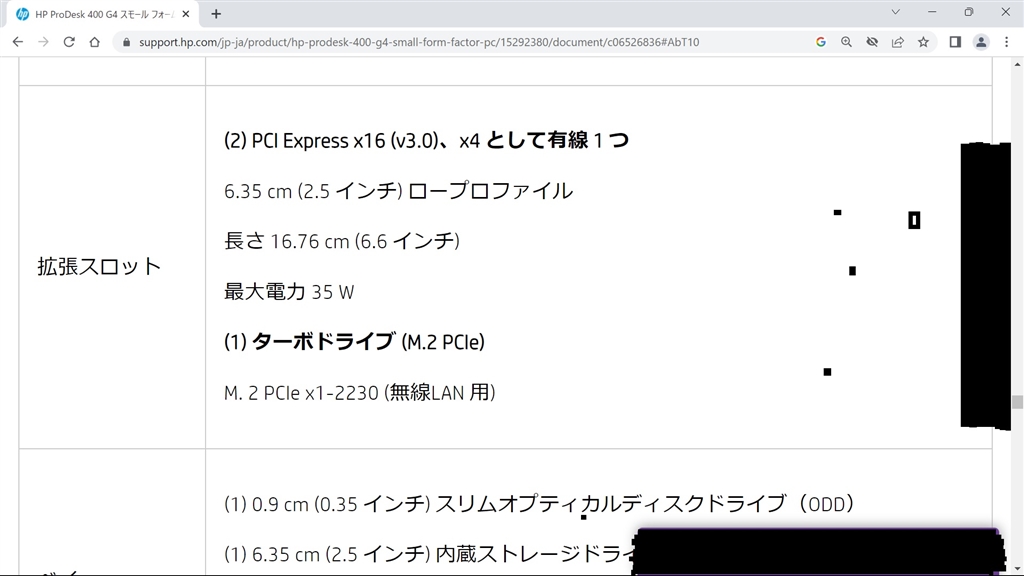Click scrollbar up arrow
The height and width of the screenshot is (576, 1024).
(x=1017, y=64)
